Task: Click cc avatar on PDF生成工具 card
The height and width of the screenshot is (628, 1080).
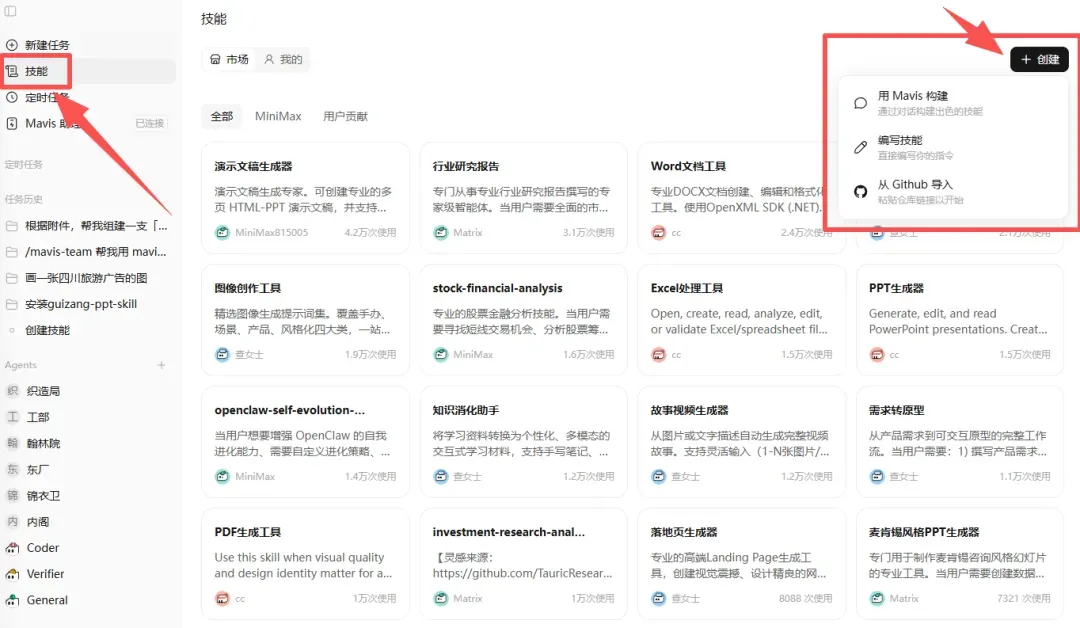Action: click(222, 598)
